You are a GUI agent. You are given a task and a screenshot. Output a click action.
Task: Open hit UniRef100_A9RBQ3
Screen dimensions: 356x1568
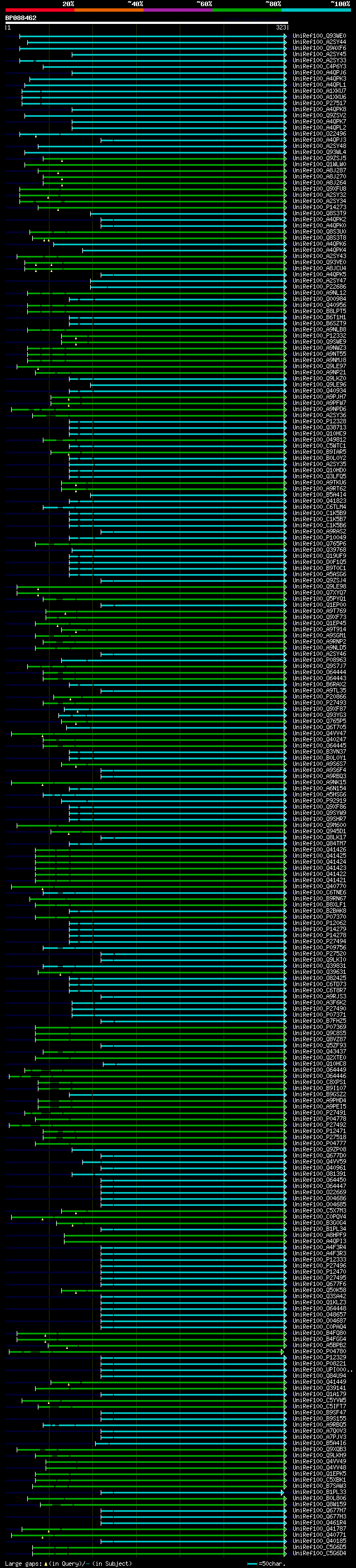point(319,776)
